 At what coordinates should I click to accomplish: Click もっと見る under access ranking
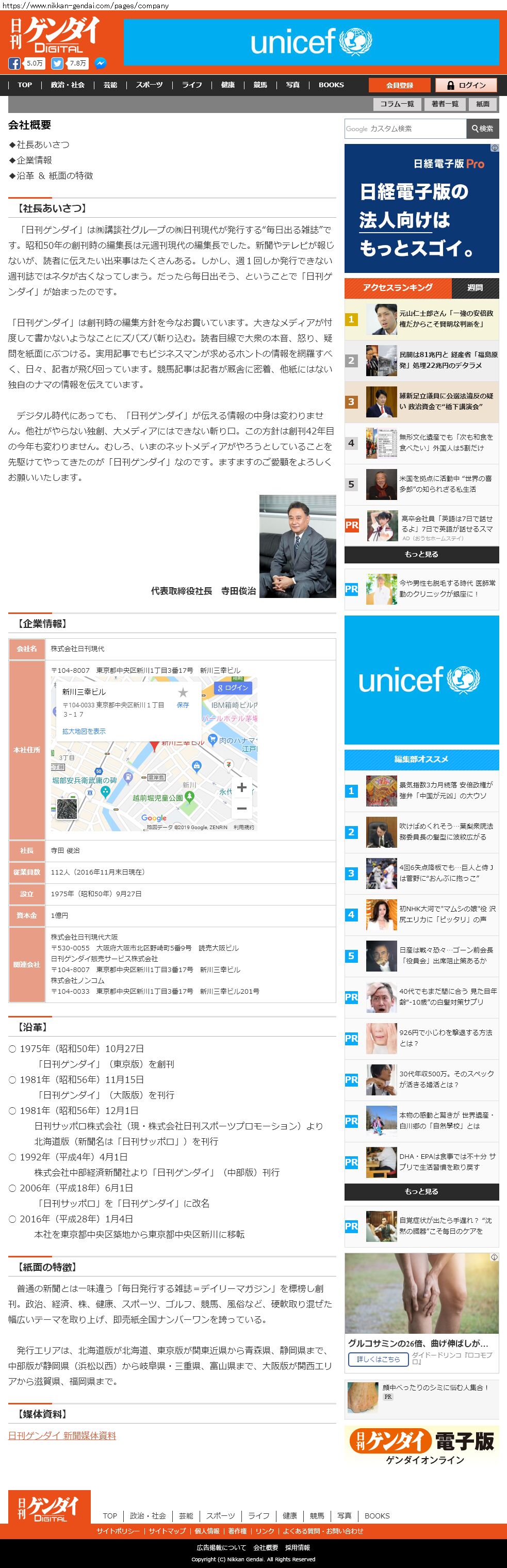421,554
